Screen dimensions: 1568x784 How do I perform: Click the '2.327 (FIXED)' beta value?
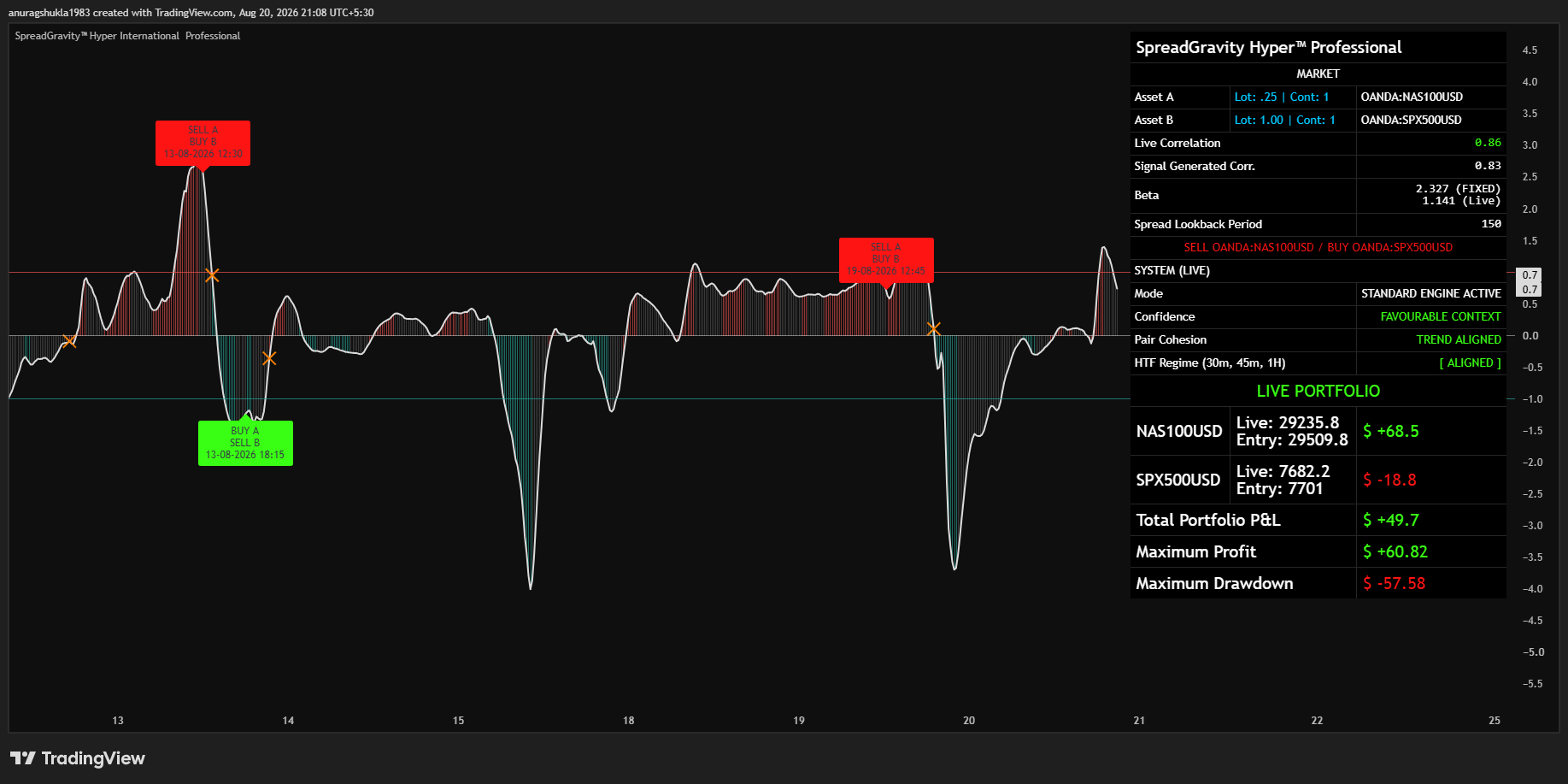1458,189
